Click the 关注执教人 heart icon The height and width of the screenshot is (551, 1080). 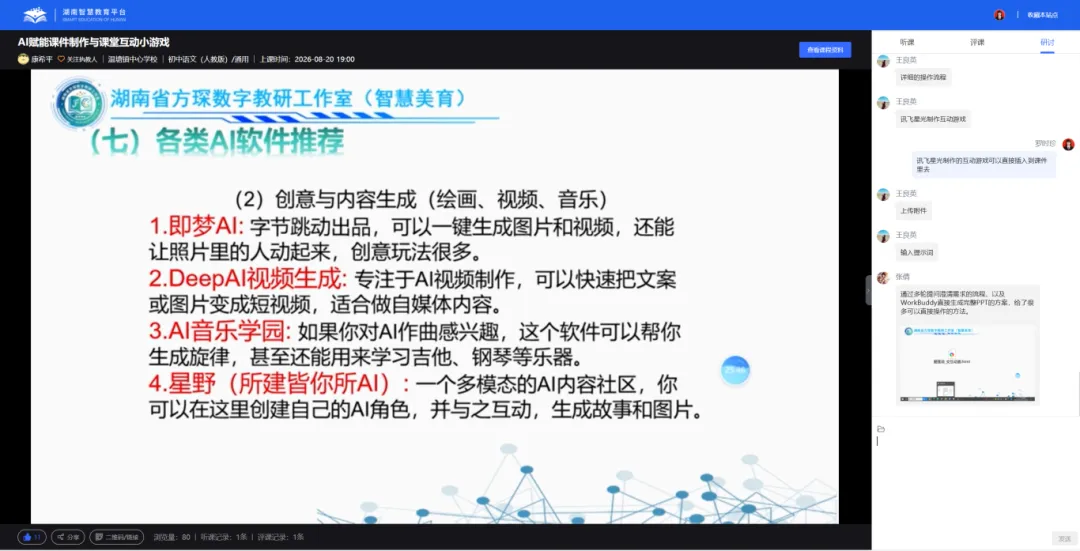click(x=61, y=59)
